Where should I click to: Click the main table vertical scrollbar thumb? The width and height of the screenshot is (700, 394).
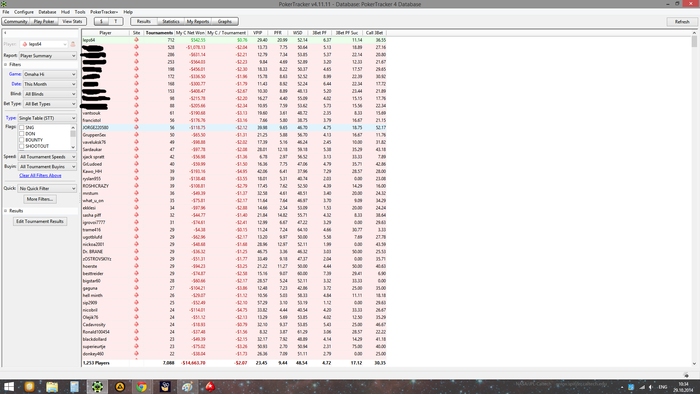[x=694, y=41]
